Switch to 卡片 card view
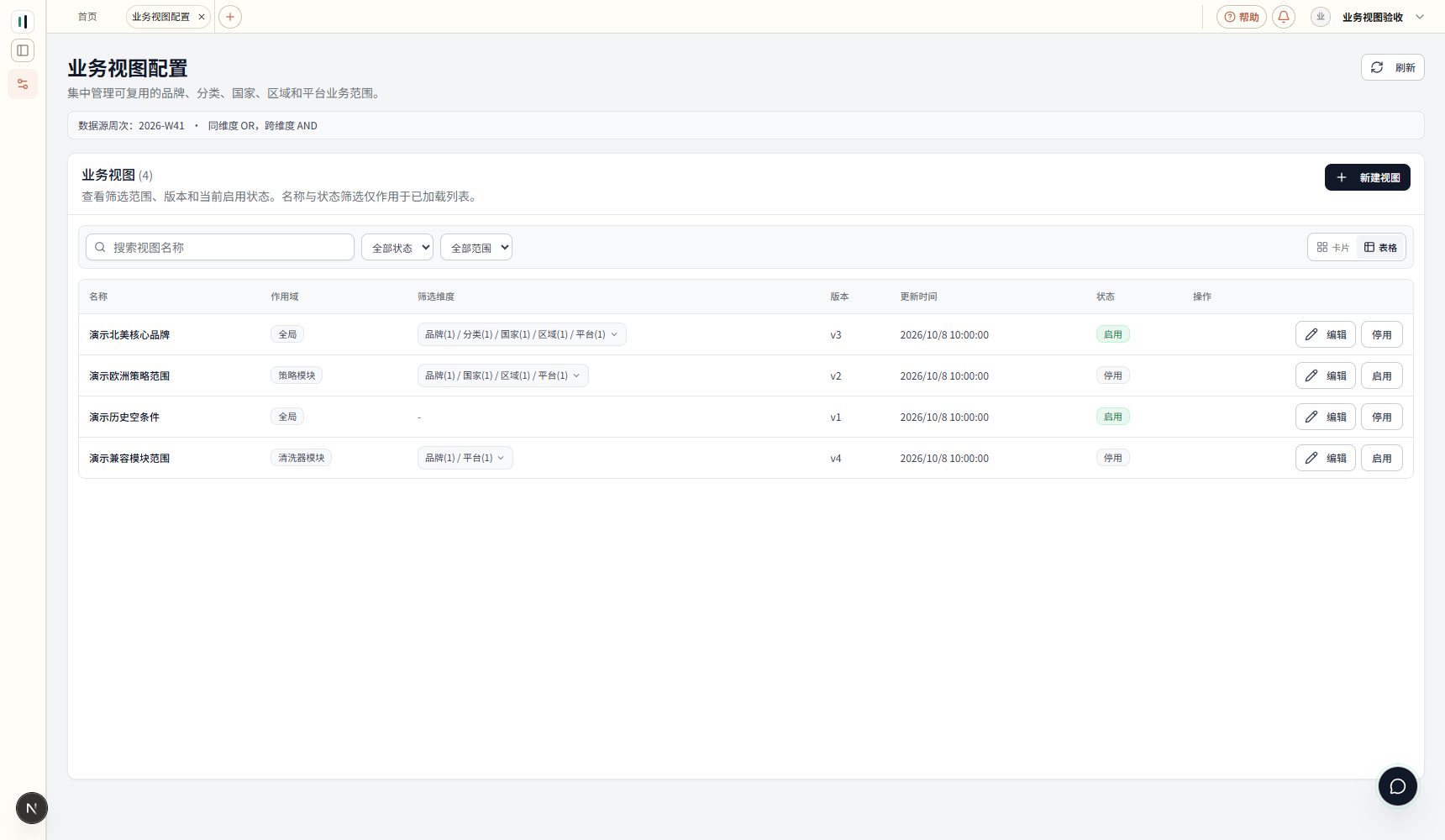 point(1332,247)
